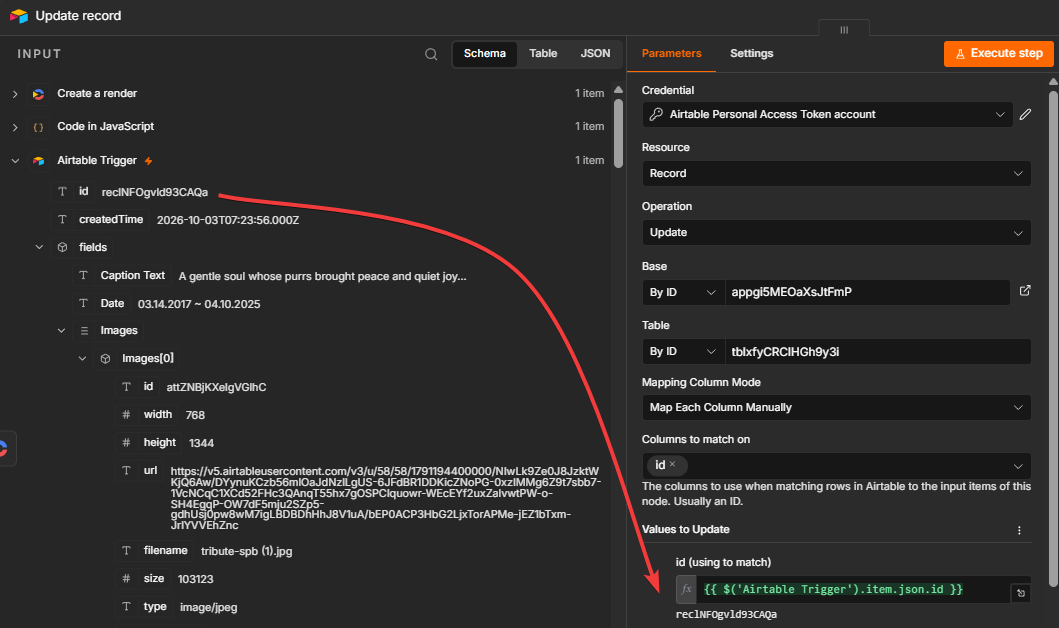1059x628 pixels.
Task: Switch to Table view tab
Action: pos(543,53)
